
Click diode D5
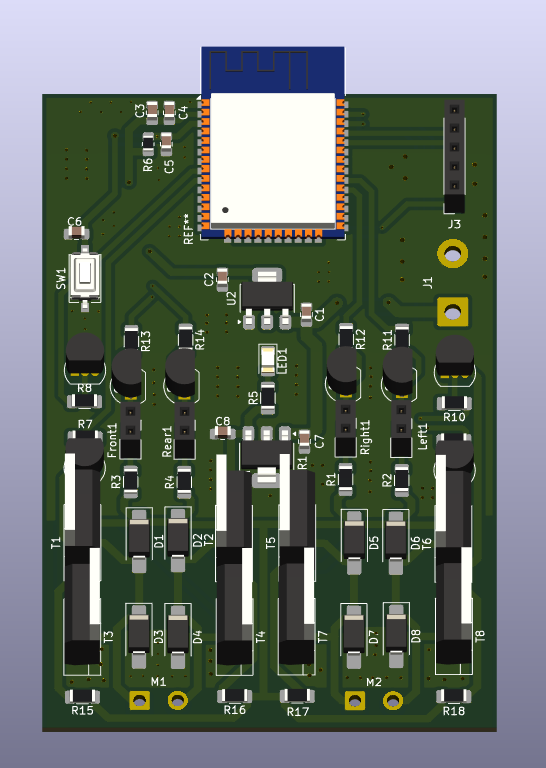tap(354, 542)
